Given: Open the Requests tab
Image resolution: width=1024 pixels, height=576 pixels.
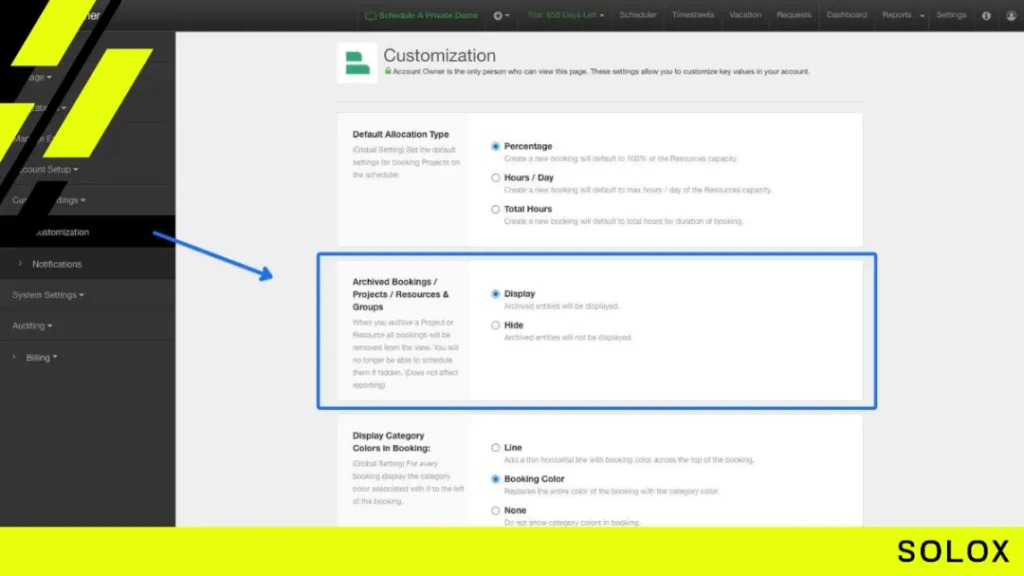Looking at the screenshot, I should tap(793, 14).
